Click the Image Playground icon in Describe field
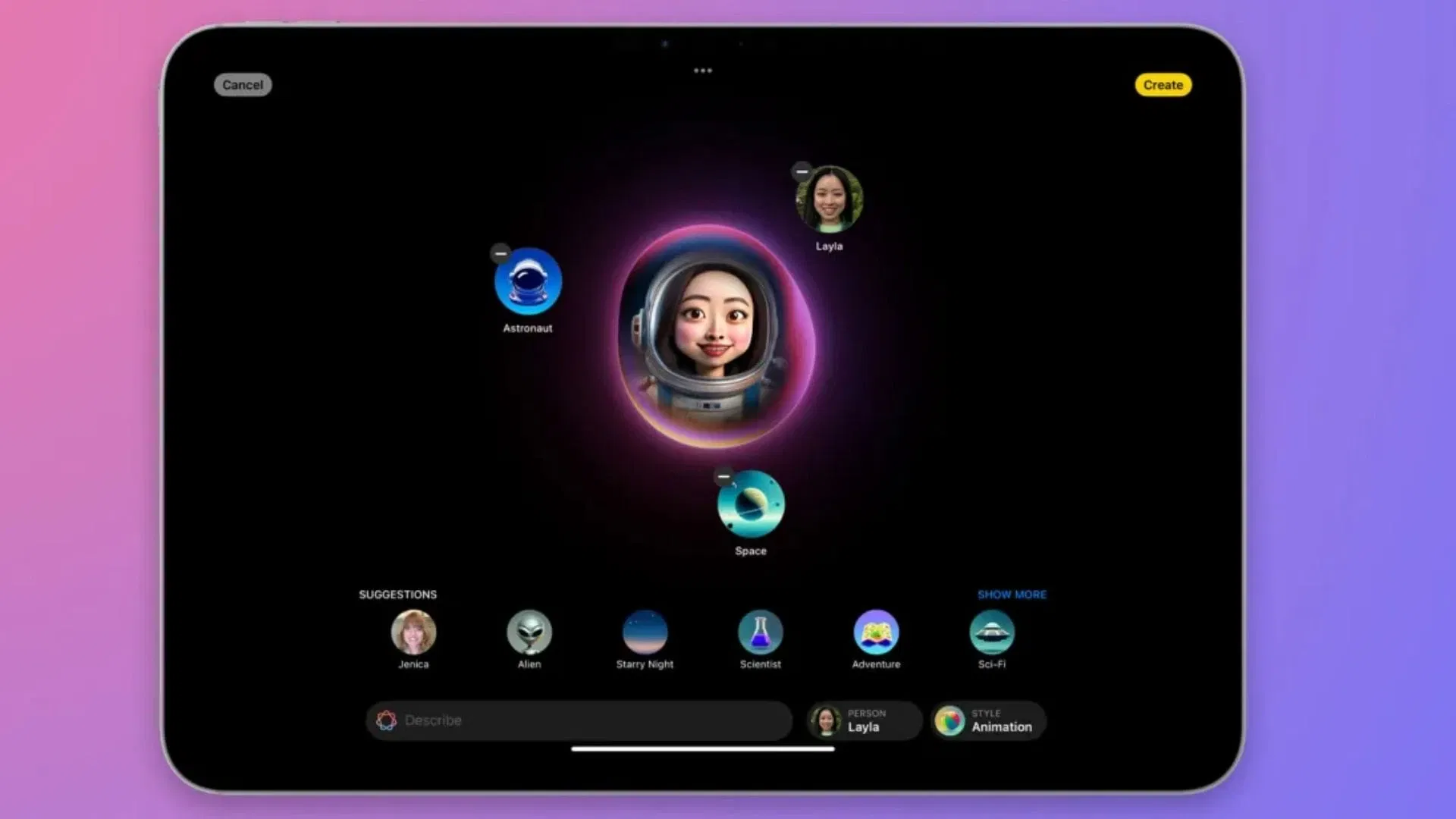This screenshot has height=819, width=1456. [x=386, y=720]
